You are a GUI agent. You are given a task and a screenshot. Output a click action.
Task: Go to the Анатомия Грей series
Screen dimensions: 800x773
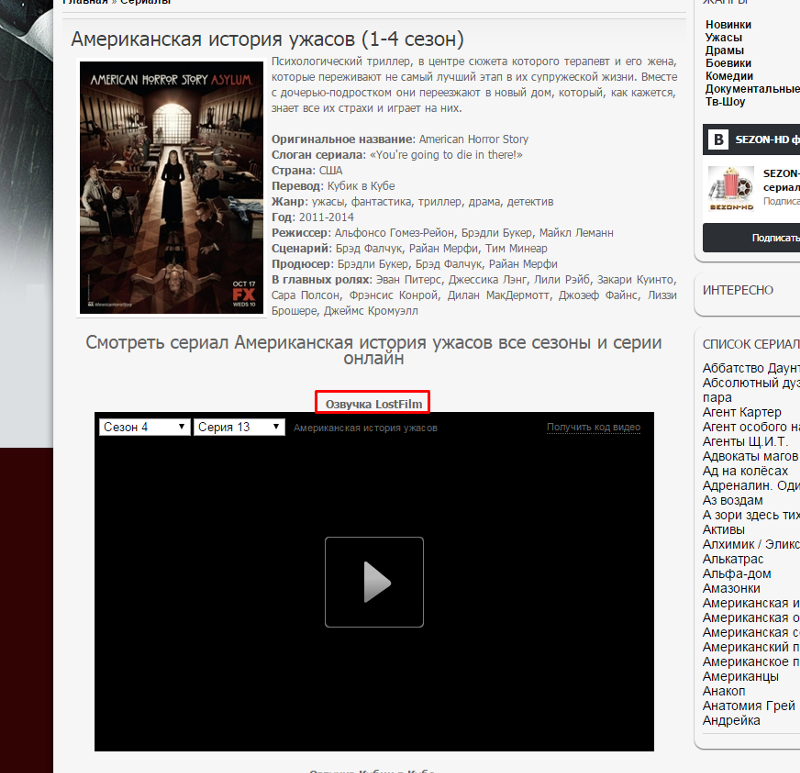click(749, 706)
